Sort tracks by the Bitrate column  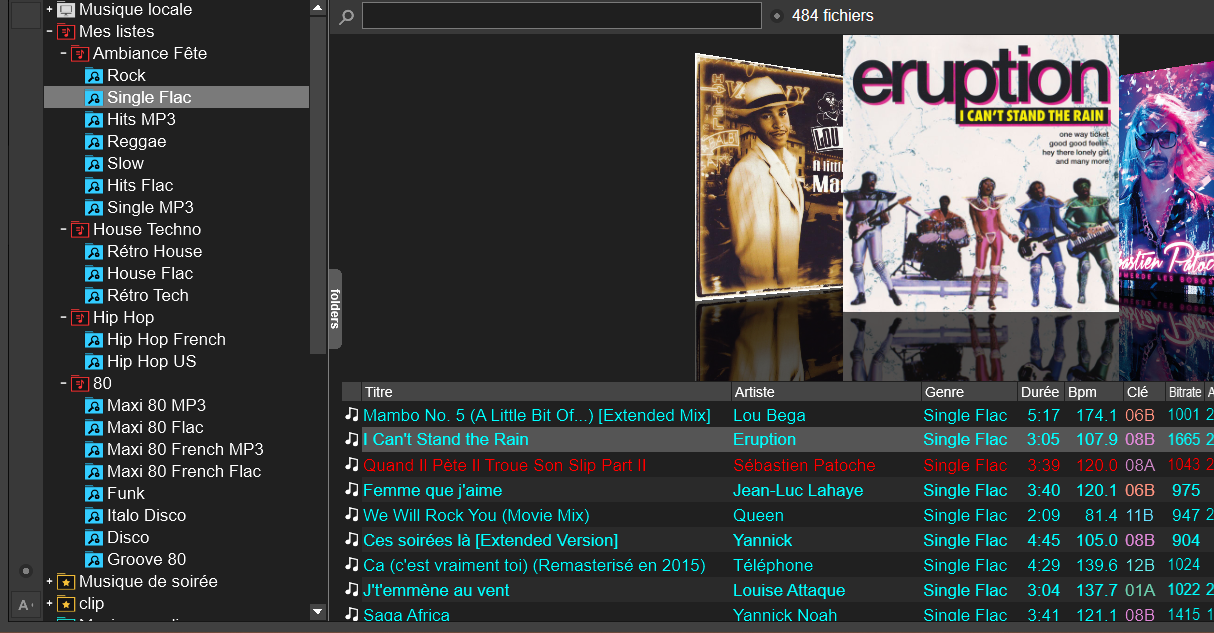pos(1185,392)
